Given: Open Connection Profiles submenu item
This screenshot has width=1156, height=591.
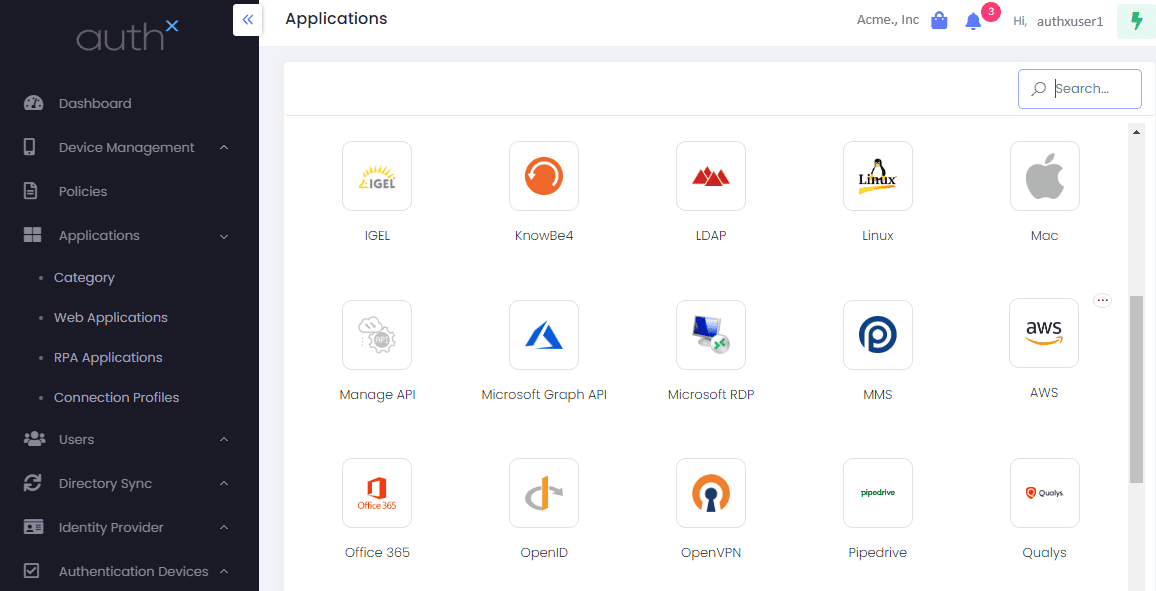Looking at the screenshot, I should (116, 397).
